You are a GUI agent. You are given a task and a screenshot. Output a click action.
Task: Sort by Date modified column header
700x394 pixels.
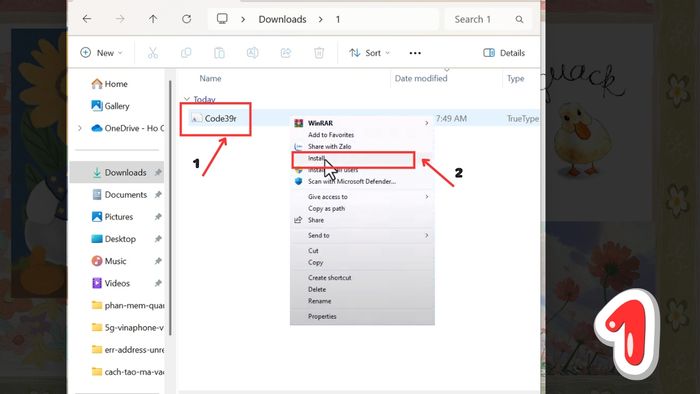[421, 79]
